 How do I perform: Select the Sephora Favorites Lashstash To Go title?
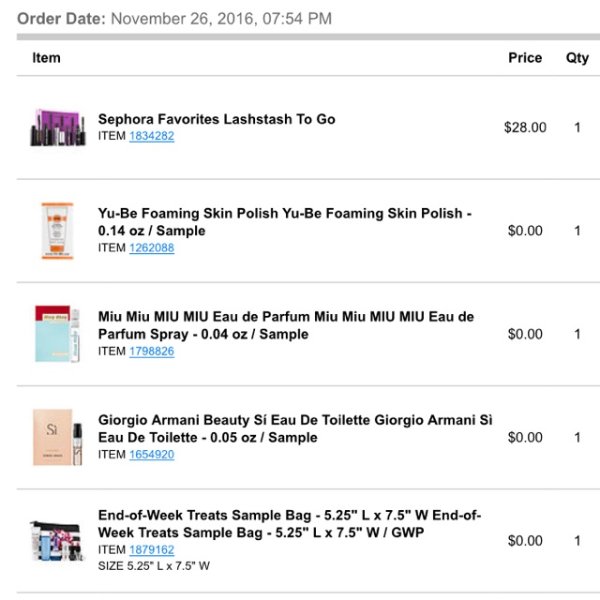[217, 119]
